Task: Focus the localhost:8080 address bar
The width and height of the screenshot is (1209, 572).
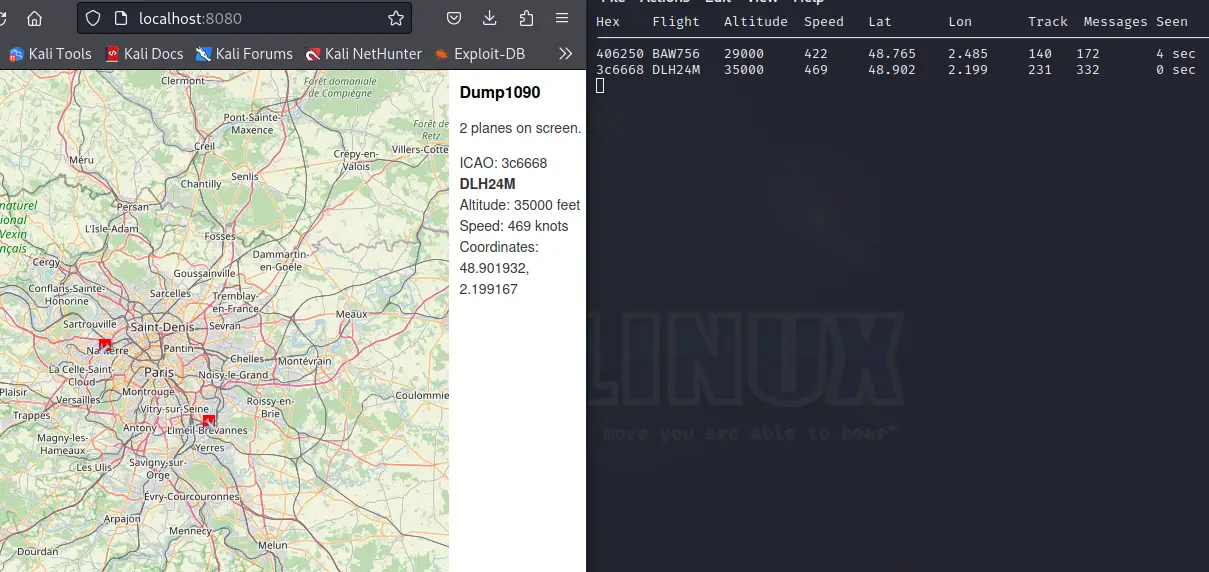Action: pos(244,18)
